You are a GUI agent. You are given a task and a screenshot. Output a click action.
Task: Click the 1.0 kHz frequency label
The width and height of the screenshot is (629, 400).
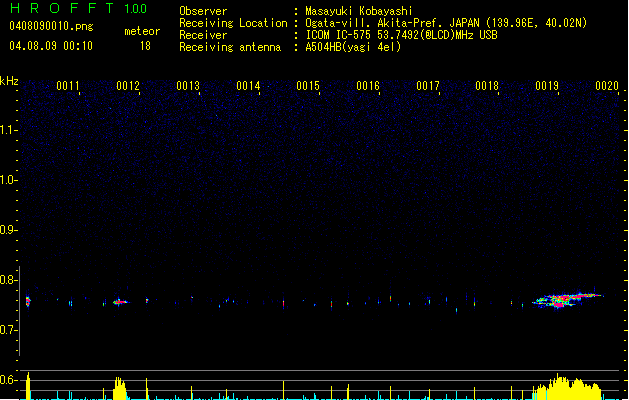8,180
